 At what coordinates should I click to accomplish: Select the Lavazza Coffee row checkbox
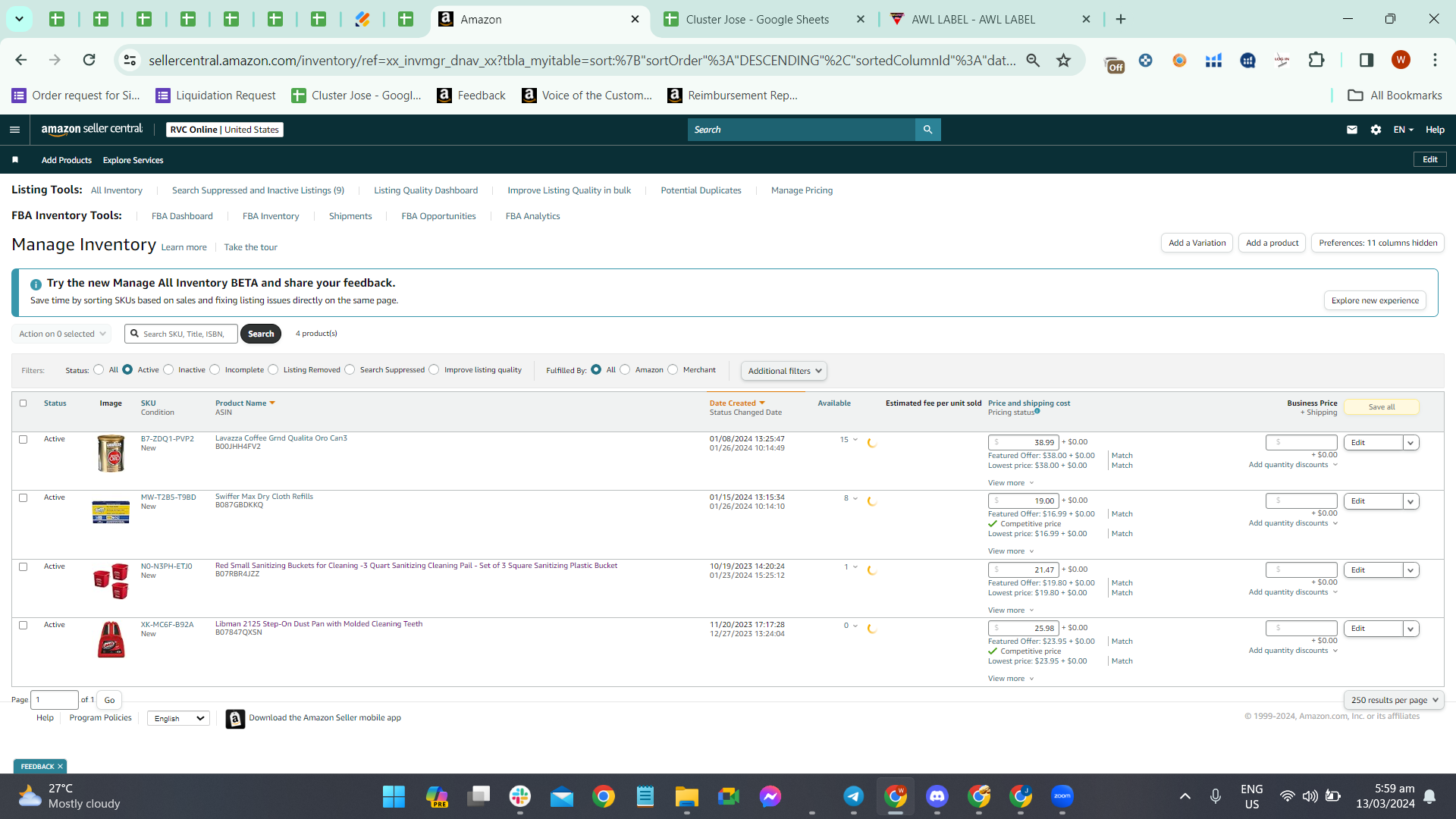click(23, 440)
